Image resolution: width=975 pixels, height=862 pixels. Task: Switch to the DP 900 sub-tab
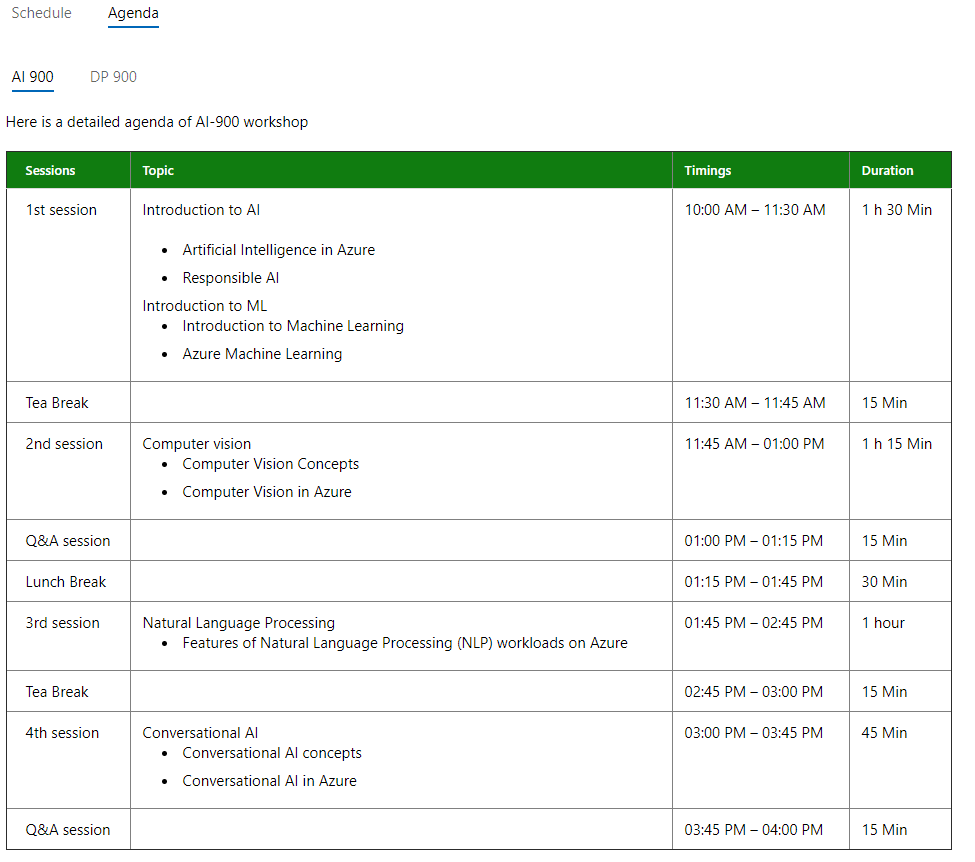tap(113, 76)
